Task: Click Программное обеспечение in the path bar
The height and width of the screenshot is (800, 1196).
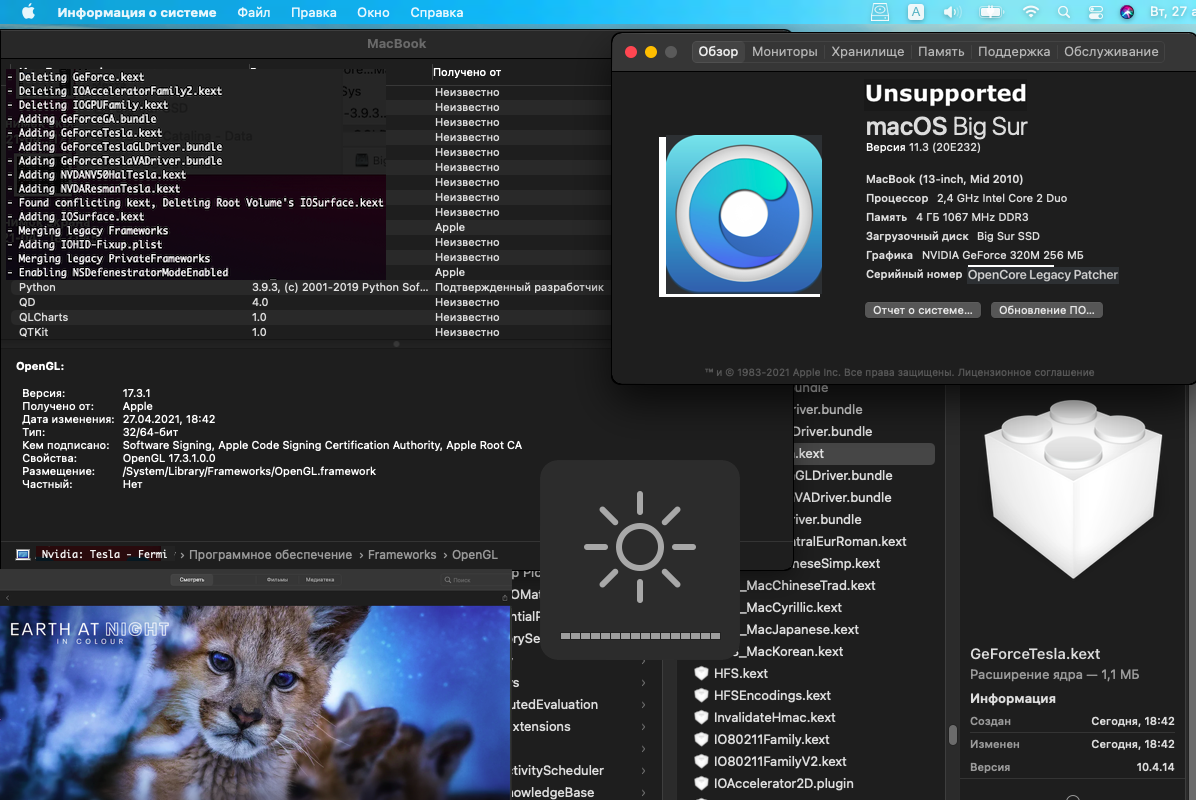Action: pos(270,554)
